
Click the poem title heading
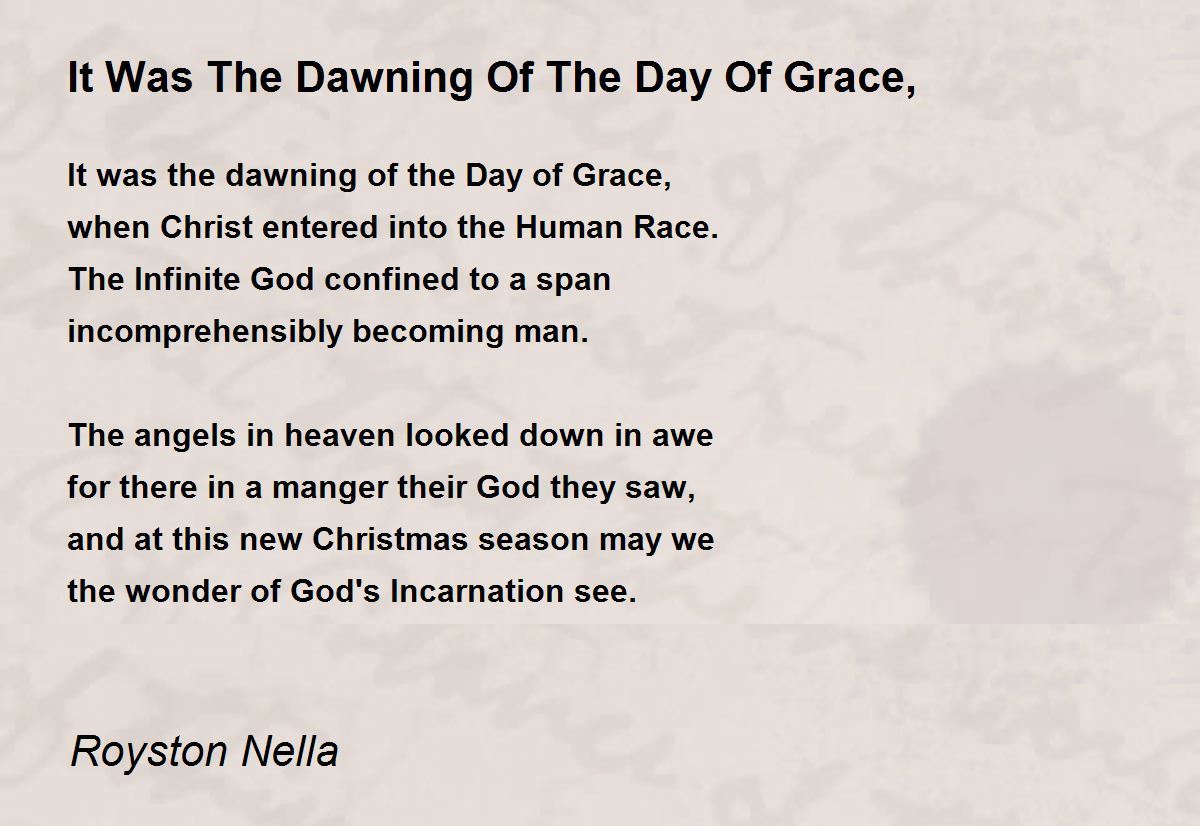491,80
